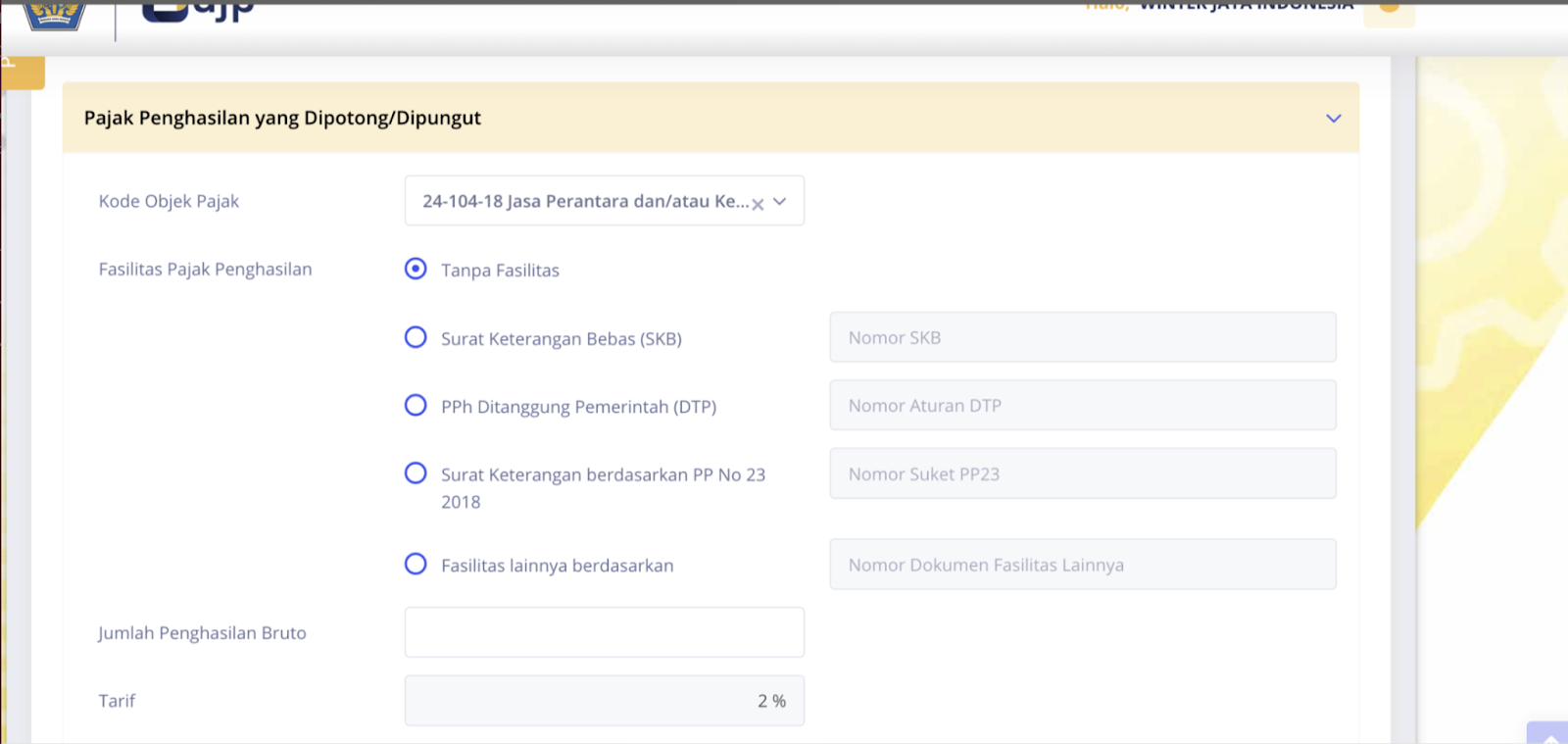Select Surat Keterangan berdasarkan PP No 23 radio
Image resolution: width=1568 pixels, height=744 pixels.
(x=416, y=473)
